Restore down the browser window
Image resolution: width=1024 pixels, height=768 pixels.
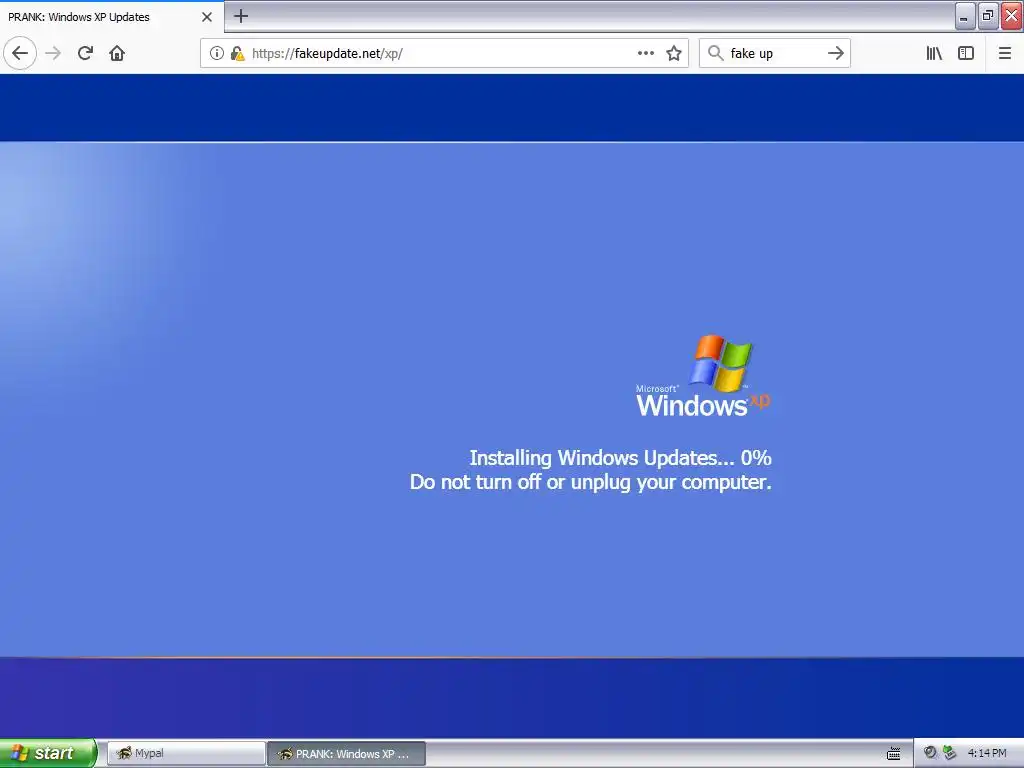click(x=988, y=16)
